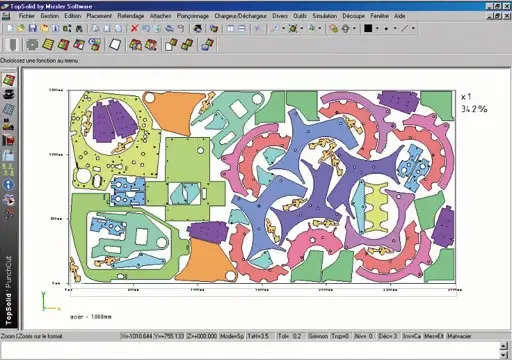Open the Attaches menu
Viewport: 512px width, 360px height.
[160, 16]
